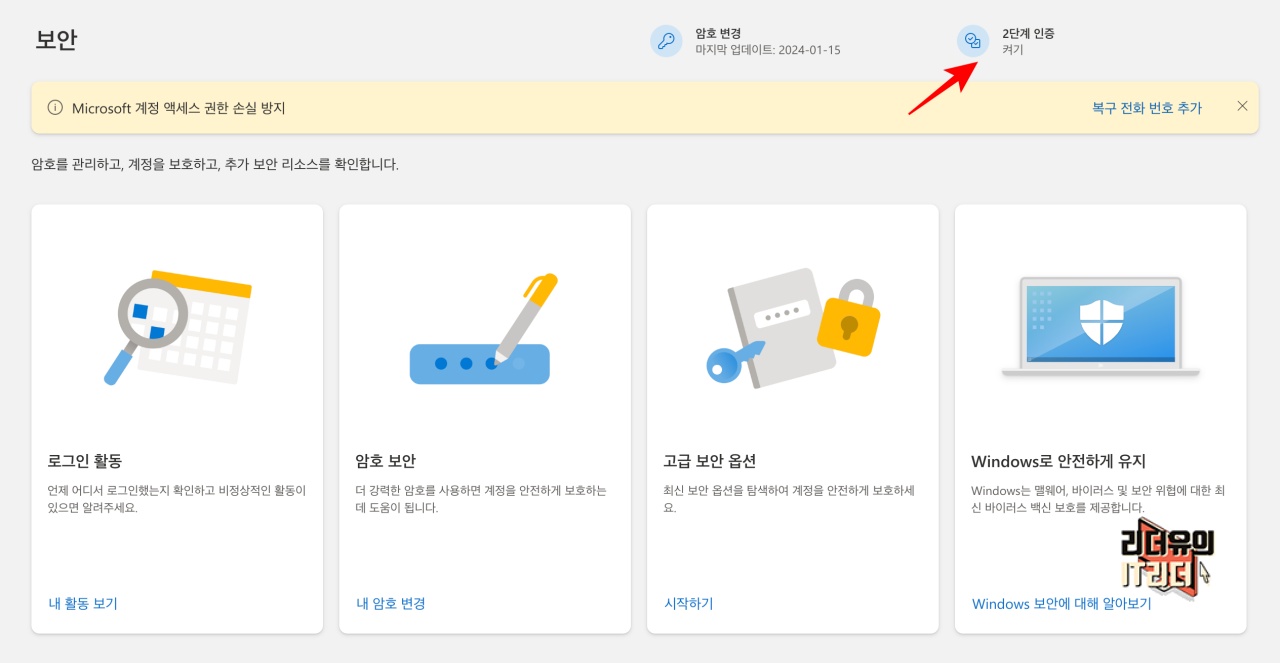
Task: Select the Windows로 안전하게 유지 title
Action: coord(1058,461)
